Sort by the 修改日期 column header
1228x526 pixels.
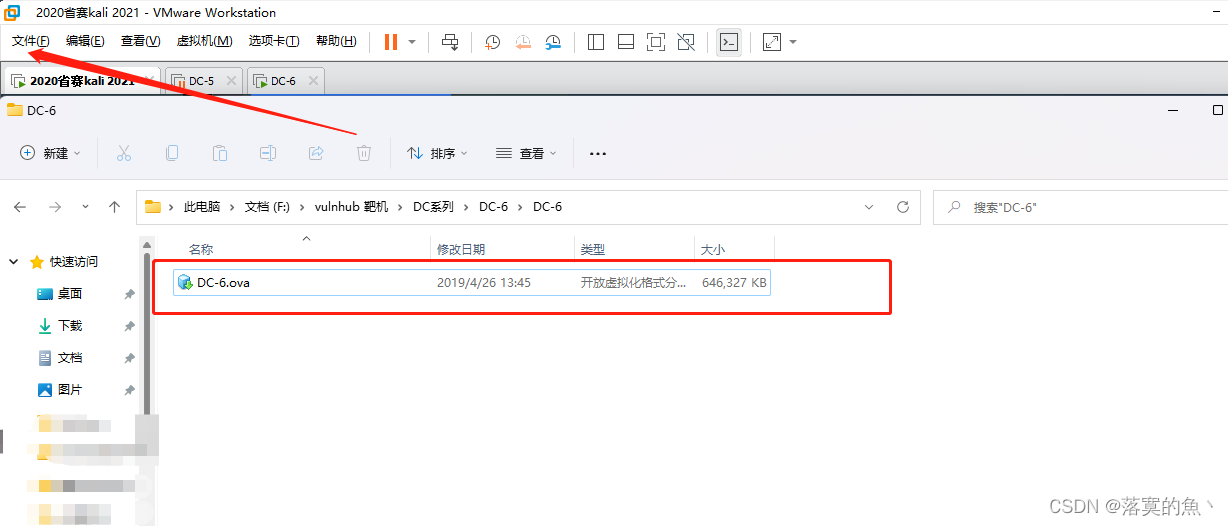(461, 250)
